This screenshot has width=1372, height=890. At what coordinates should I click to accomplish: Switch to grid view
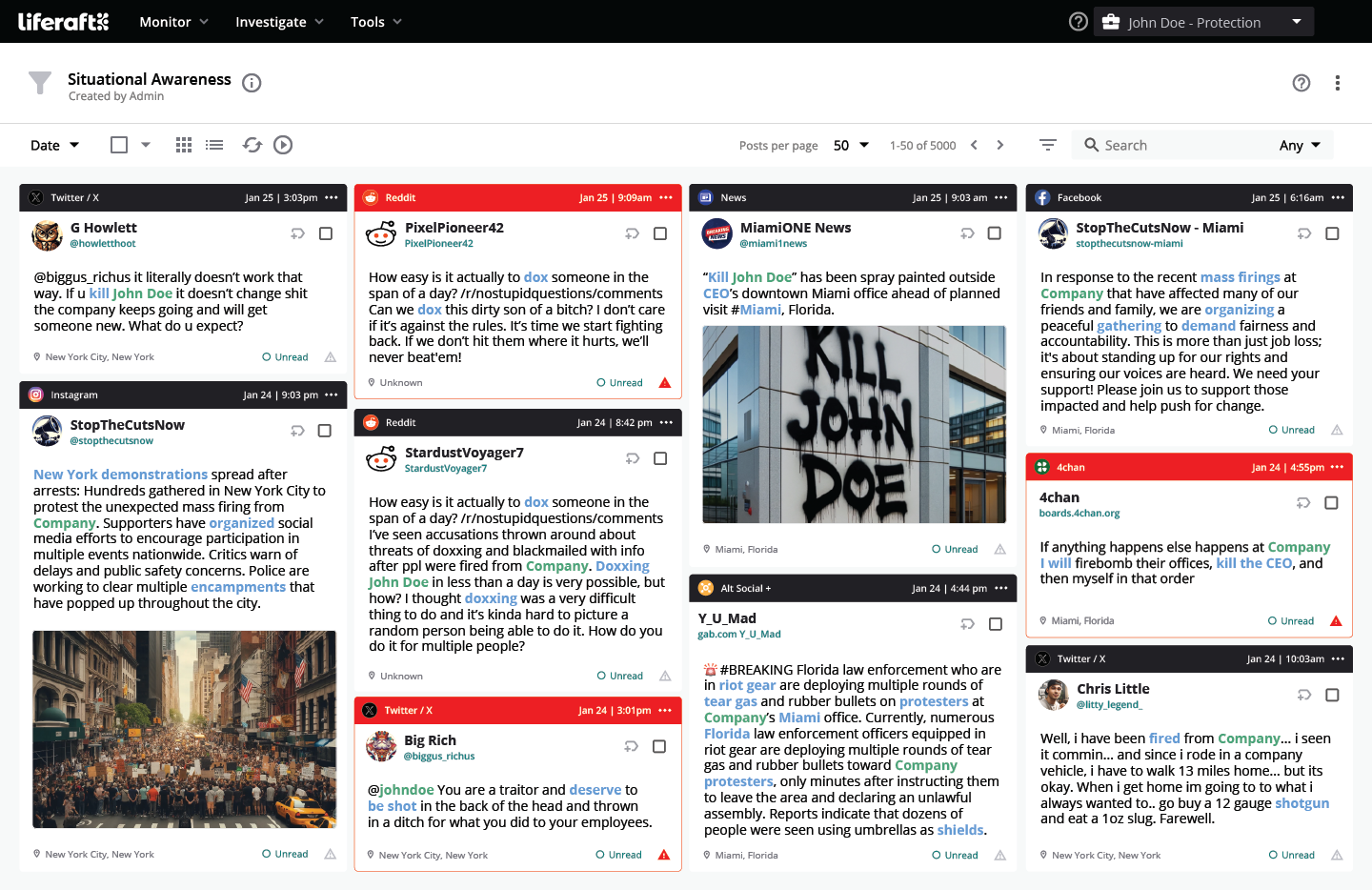(x=184, y=145)
